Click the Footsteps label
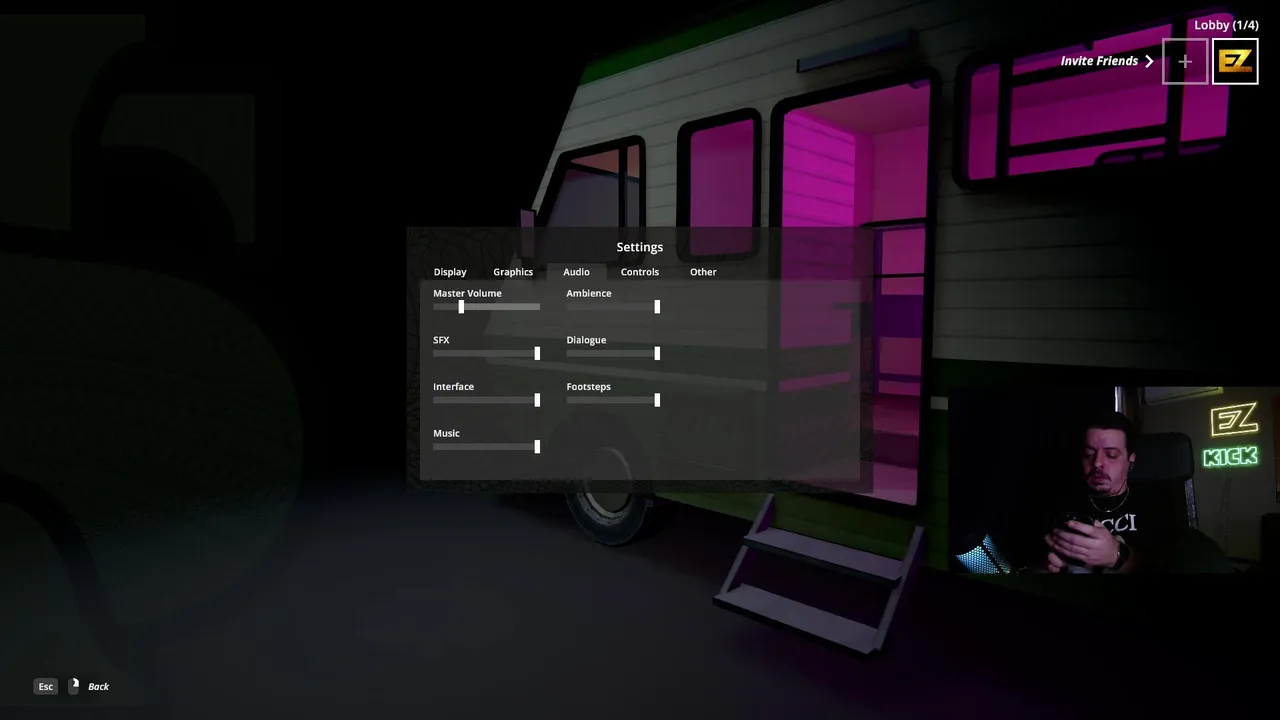 (x=588, y=386)
